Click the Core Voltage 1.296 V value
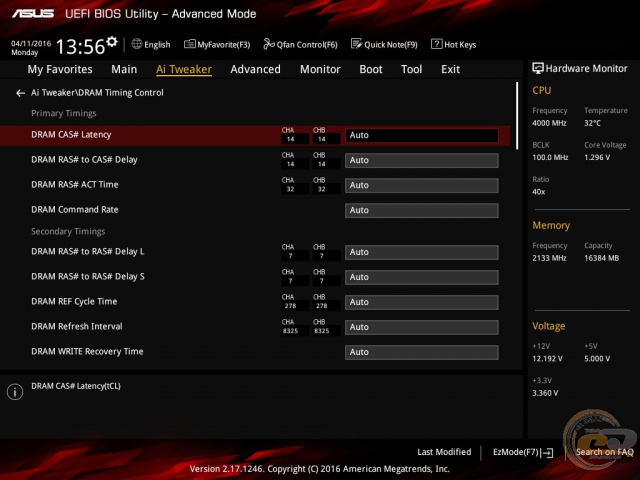 (x=597, y=158)
